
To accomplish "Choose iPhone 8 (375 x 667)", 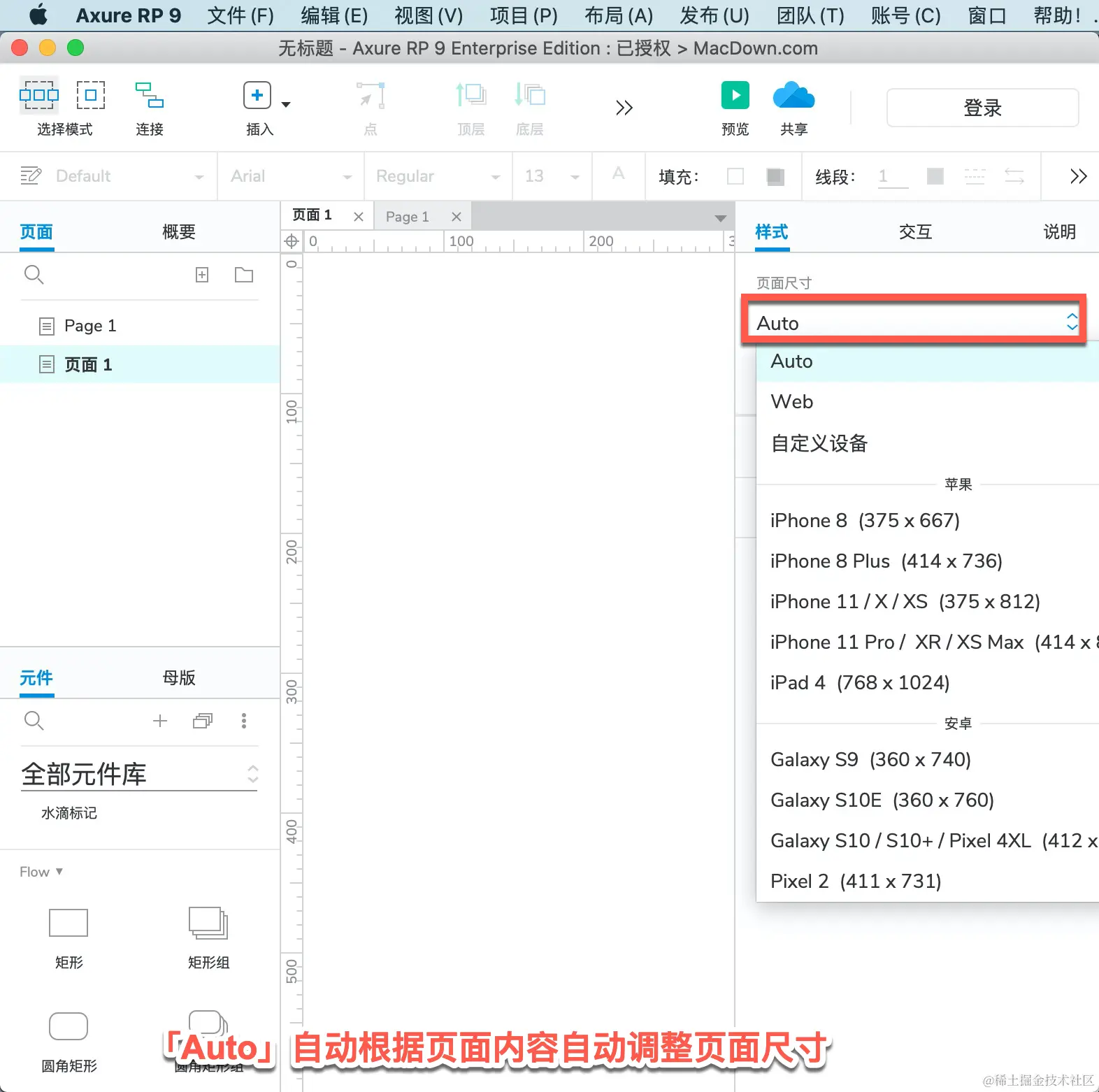I will [928, 521].
